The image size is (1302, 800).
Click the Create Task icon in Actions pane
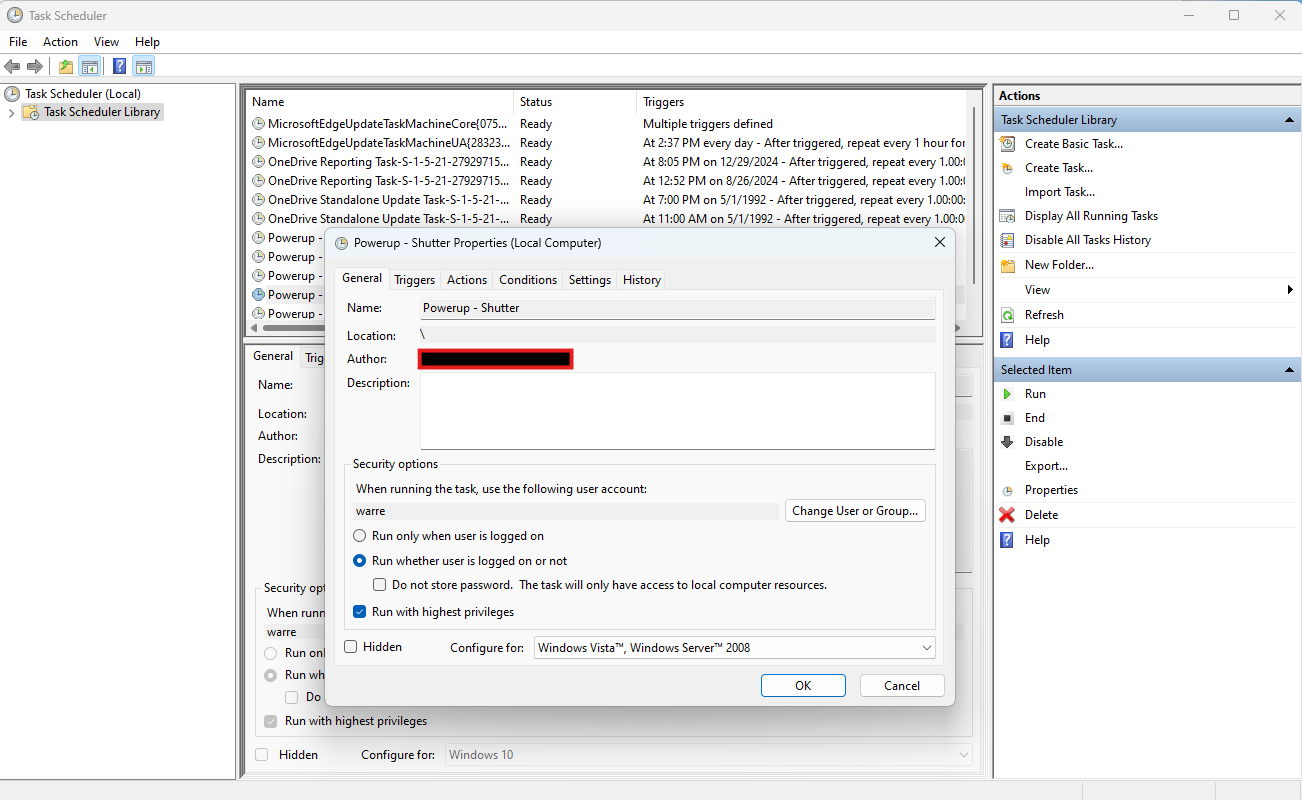click(x=1007, y=168)
